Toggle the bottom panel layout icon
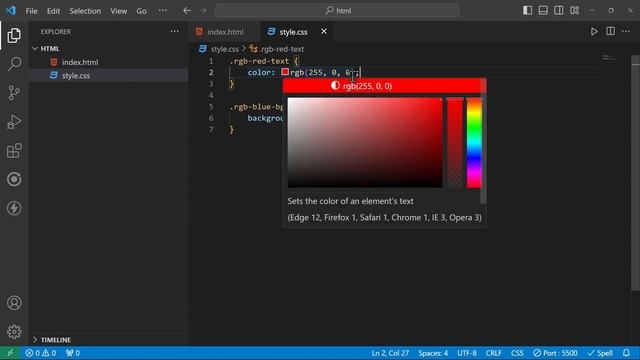The width and height of the screenshot is (640, 360). coord(543,10)
